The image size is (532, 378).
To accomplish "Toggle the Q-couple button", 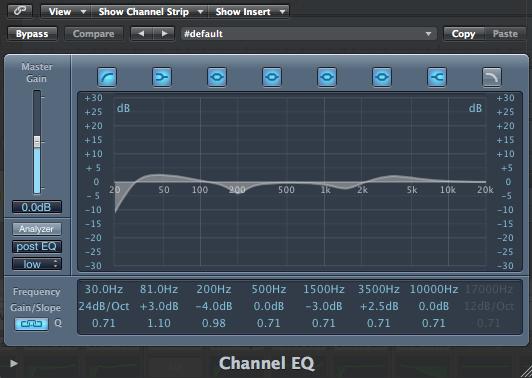I will [x=32, y=324].
